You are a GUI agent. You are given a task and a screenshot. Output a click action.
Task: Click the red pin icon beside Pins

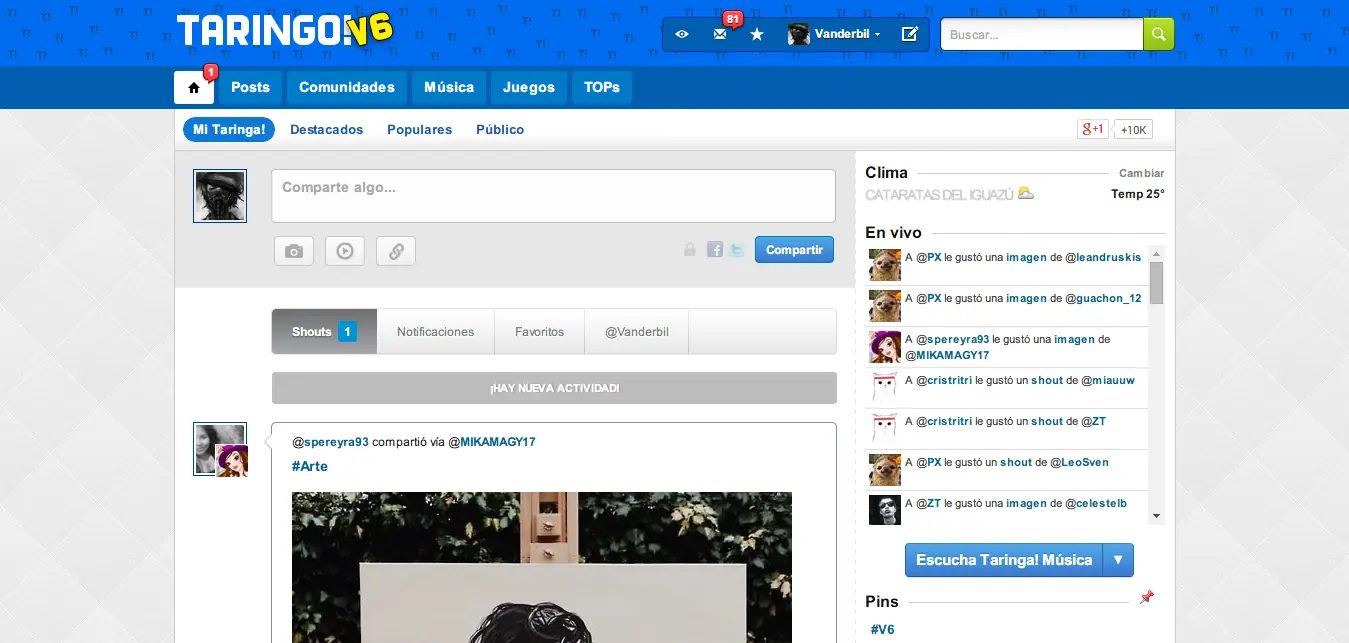1146,598
